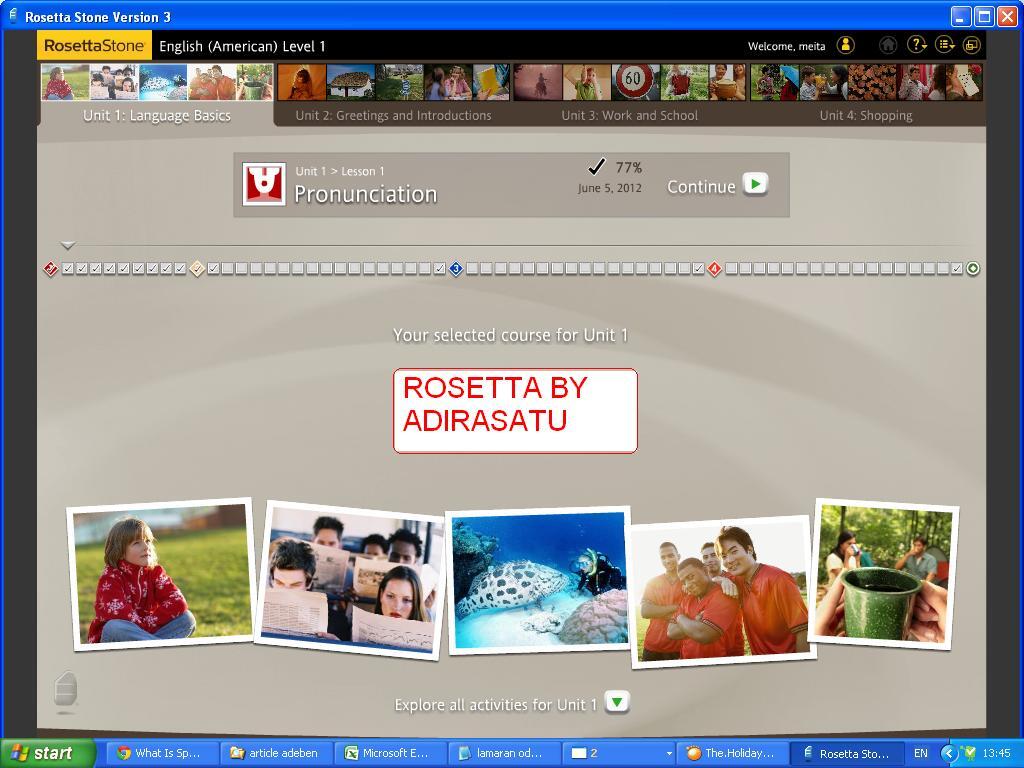Click the green Continue play button
Screen dimensions: 1024x768
(756, 185)
